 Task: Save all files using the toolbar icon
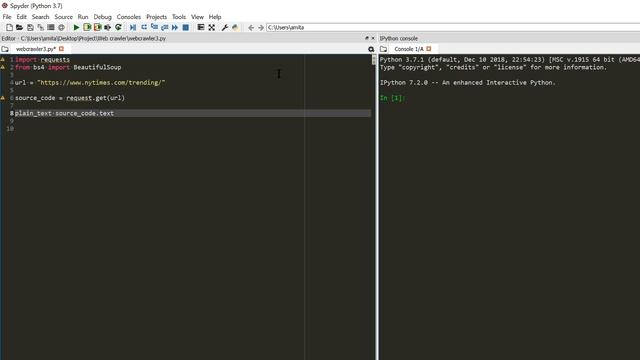[40, 27]
